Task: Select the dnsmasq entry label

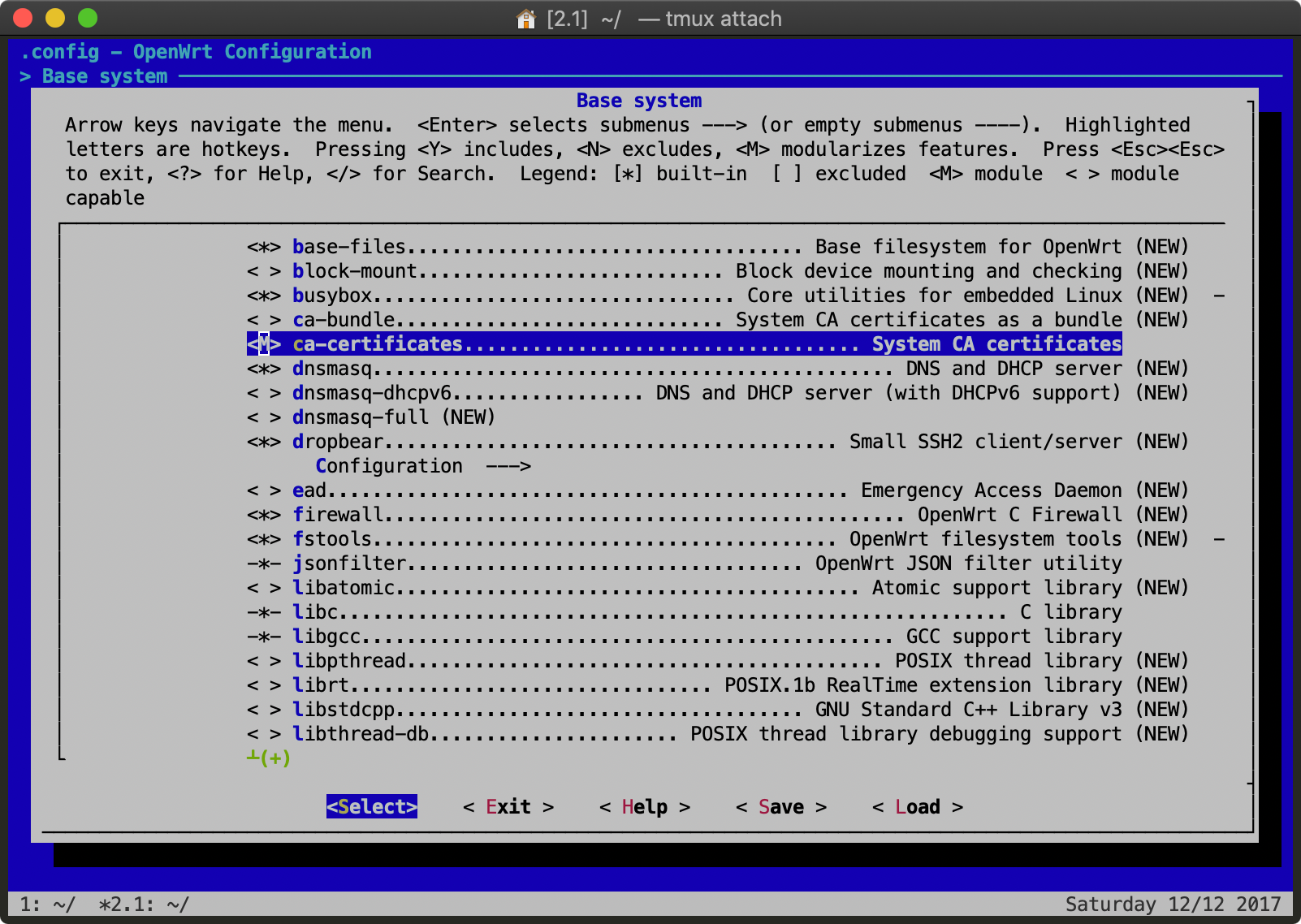Action: point(332,369)
